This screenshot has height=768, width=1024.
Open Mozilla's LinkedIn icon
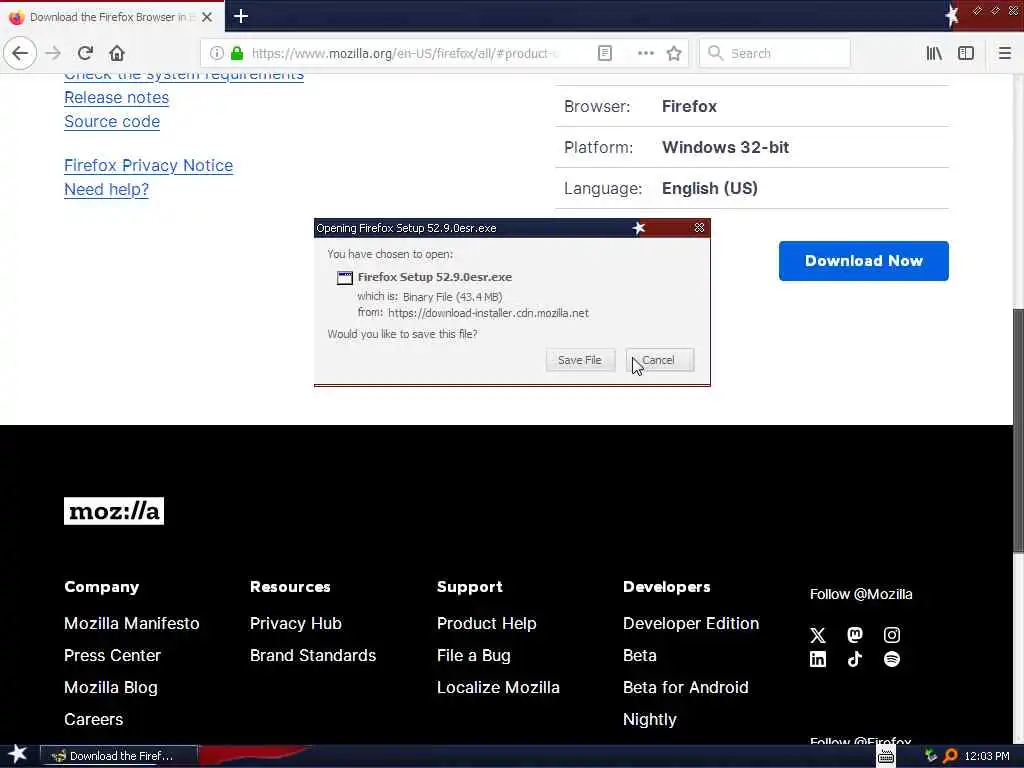pyautogui.click(x=818, y=659)
